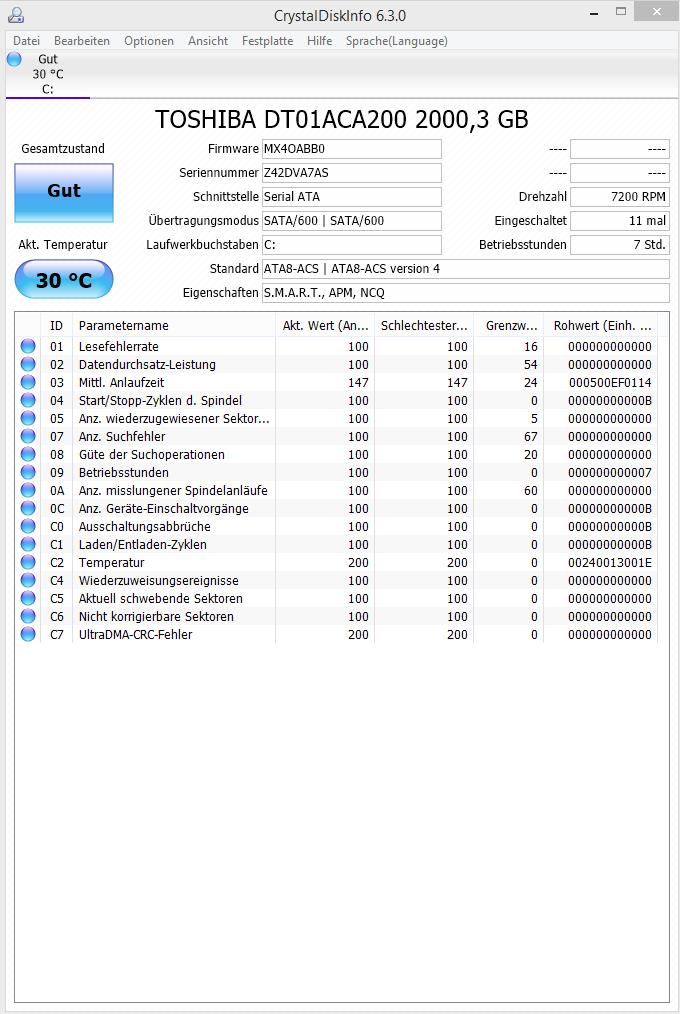Viewport: 680px width, 1014px height.
Task: Click the Eingeschaltet field 11 mal
Action: coord(620,221)
